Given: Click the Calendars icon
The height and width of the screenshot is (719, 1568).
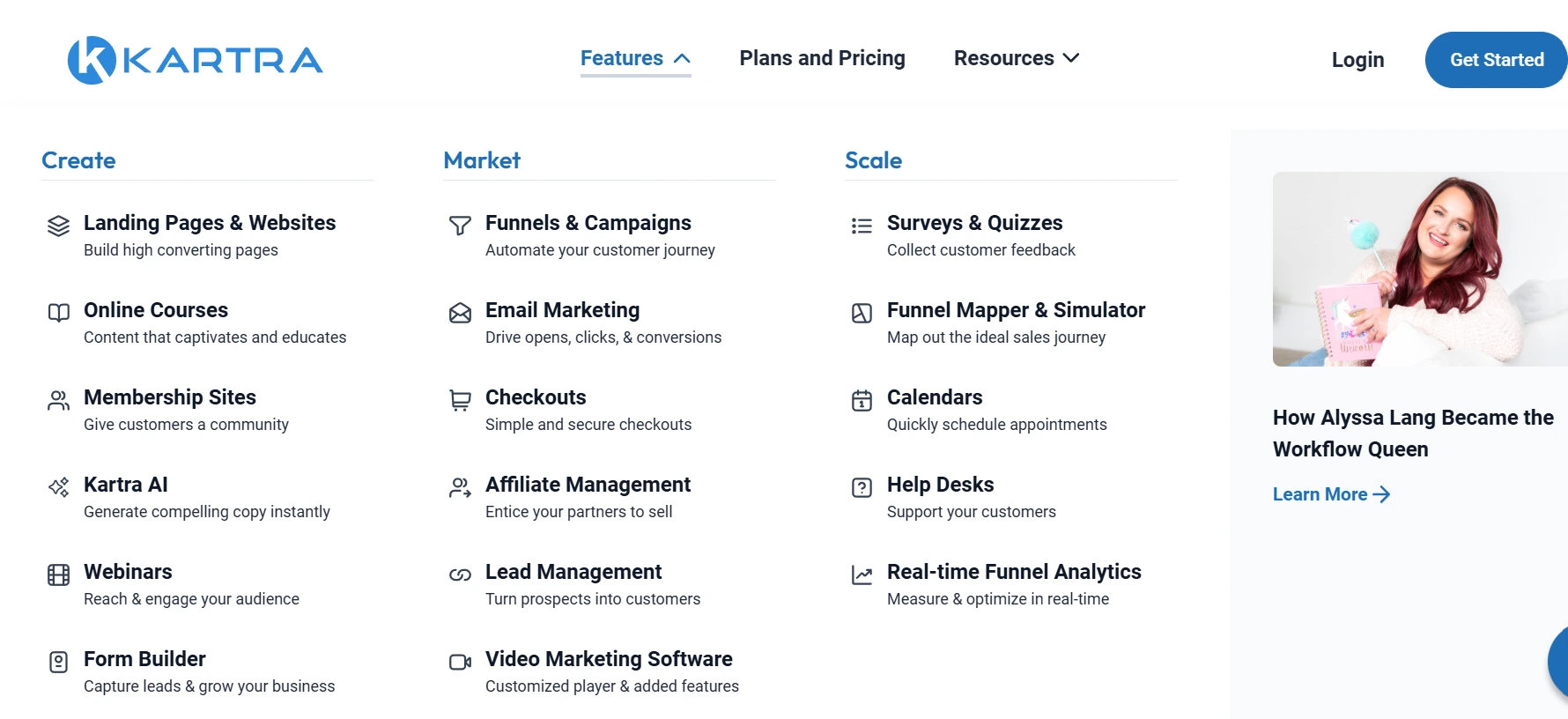Looking at the screenshot, I should tap(862, 401).
